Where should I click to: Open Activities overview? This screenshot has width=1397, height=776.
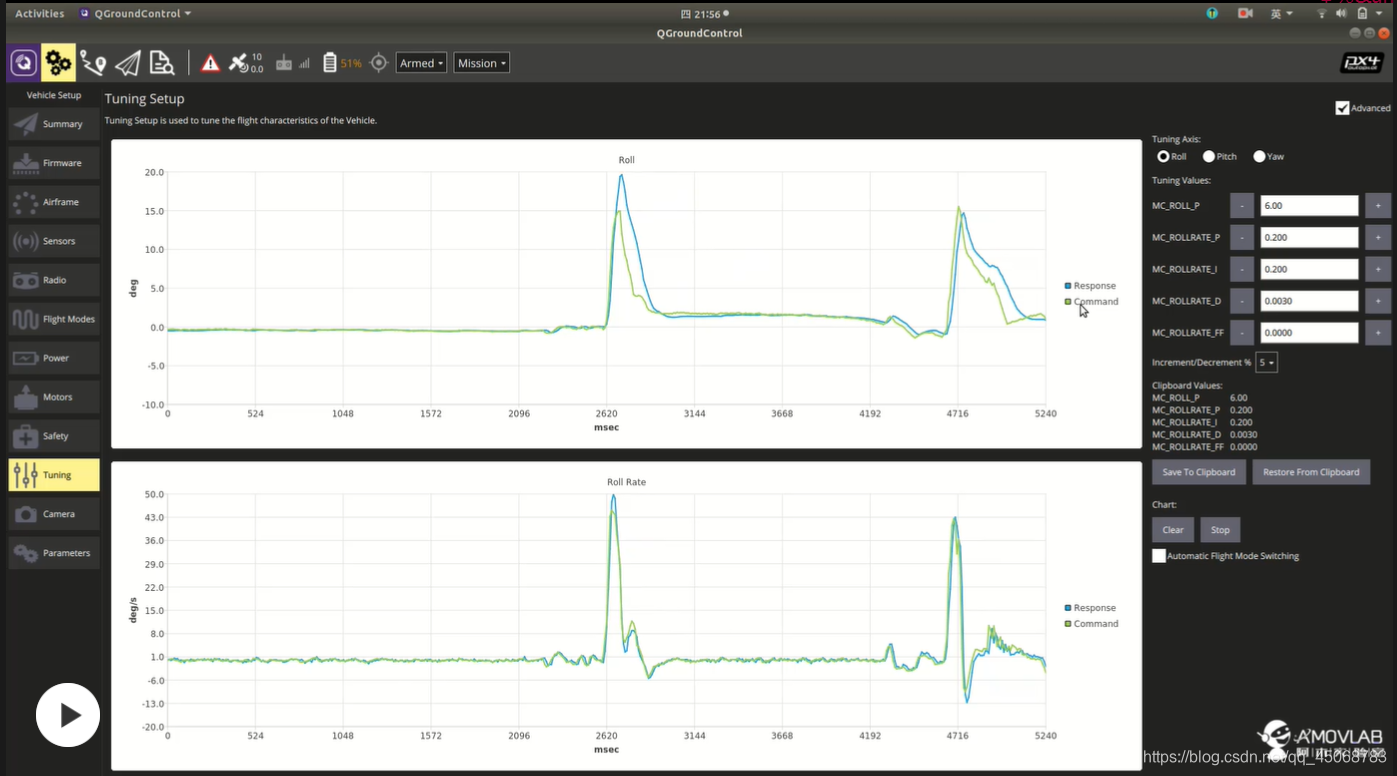point(40,13)
